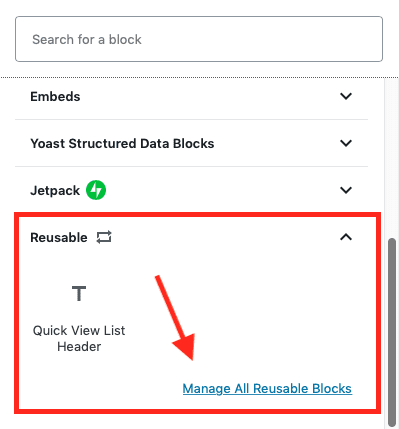399x429 pixels.
Task: Expand the Embeds section chevron
Action: coord(346,96)
